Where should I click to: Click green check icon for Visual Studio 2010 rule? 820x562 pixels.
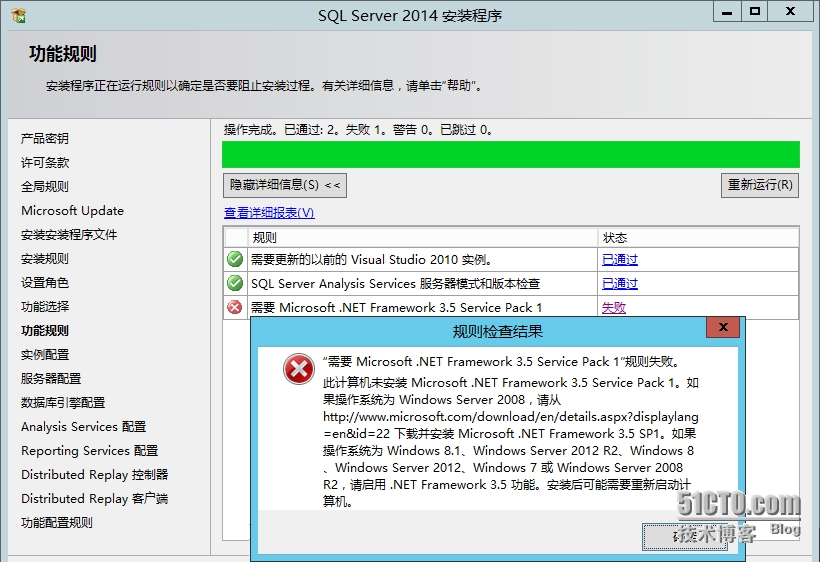tap(235, 259)
